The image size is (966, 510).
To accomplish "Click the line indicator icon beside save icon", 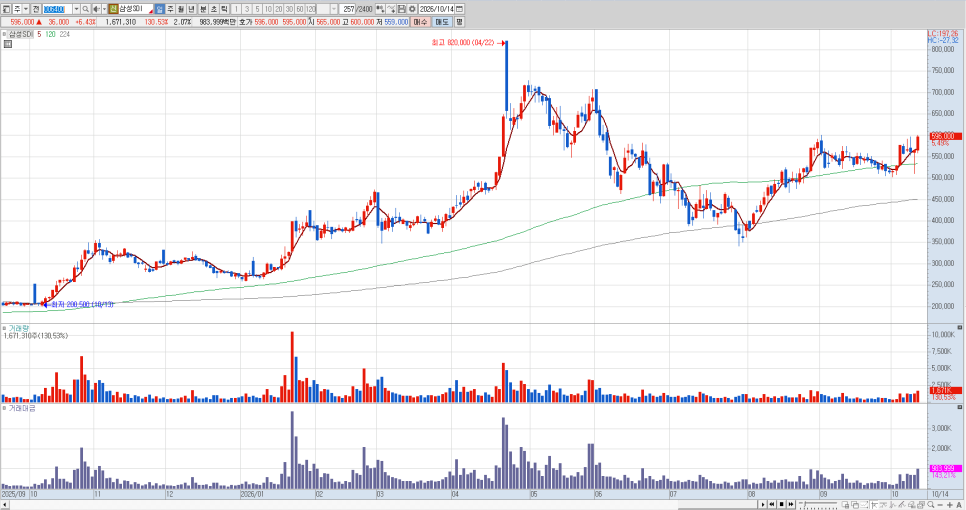I will [391, 9].
